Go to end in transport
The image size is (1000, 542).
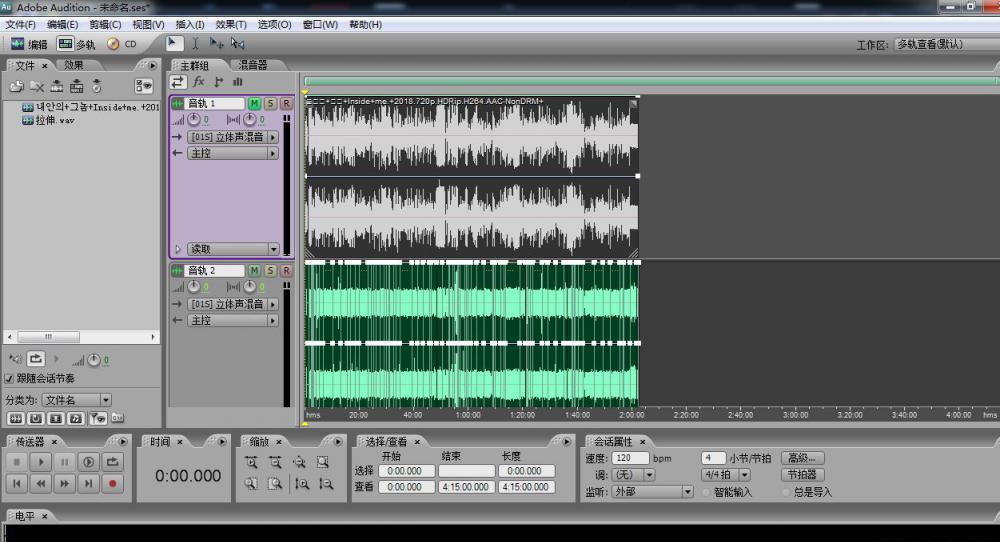click(89, 483)
